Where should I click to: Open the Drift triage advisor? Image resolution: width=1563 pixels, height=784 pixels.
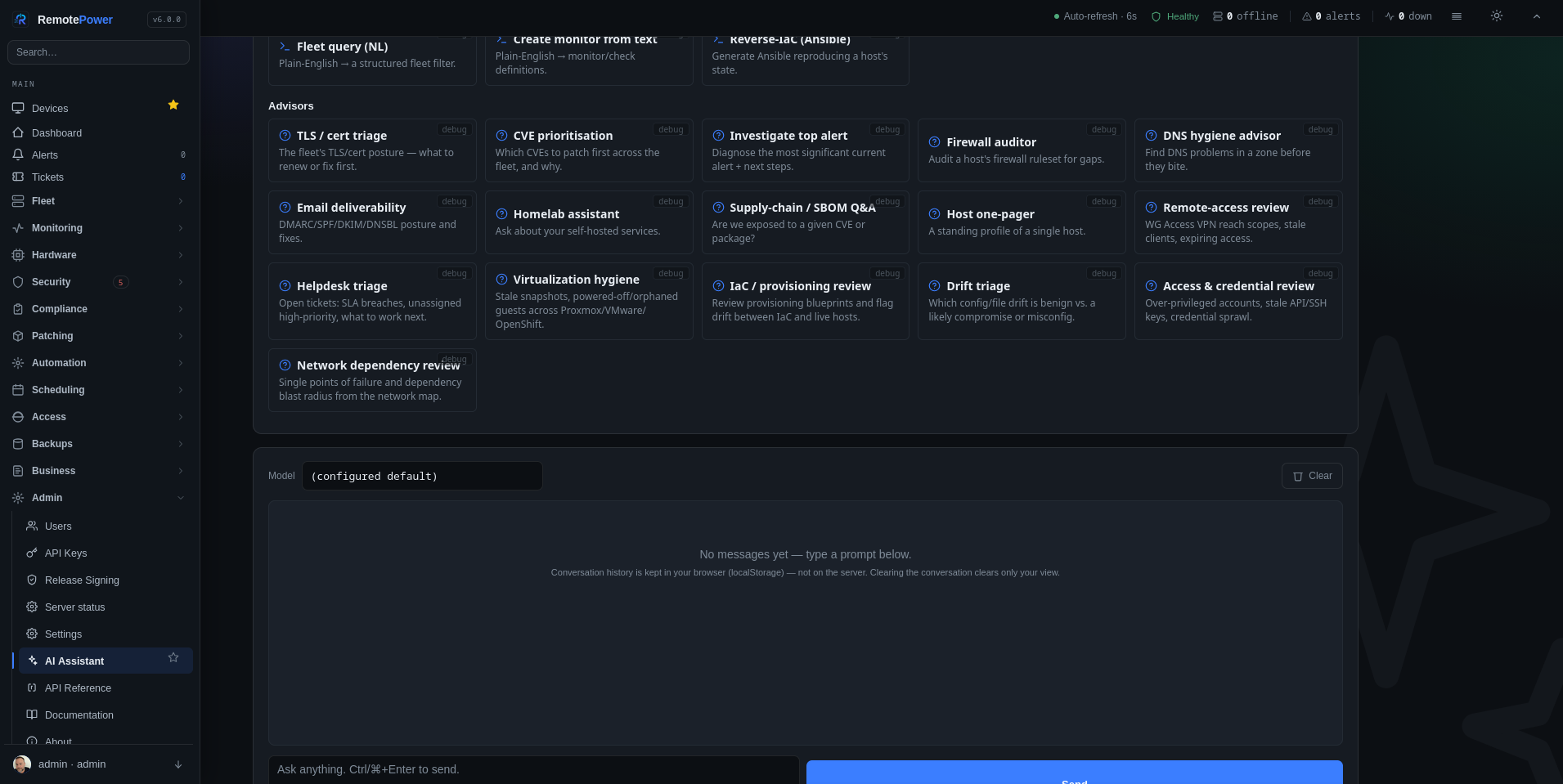click(x=1022, y=301)
